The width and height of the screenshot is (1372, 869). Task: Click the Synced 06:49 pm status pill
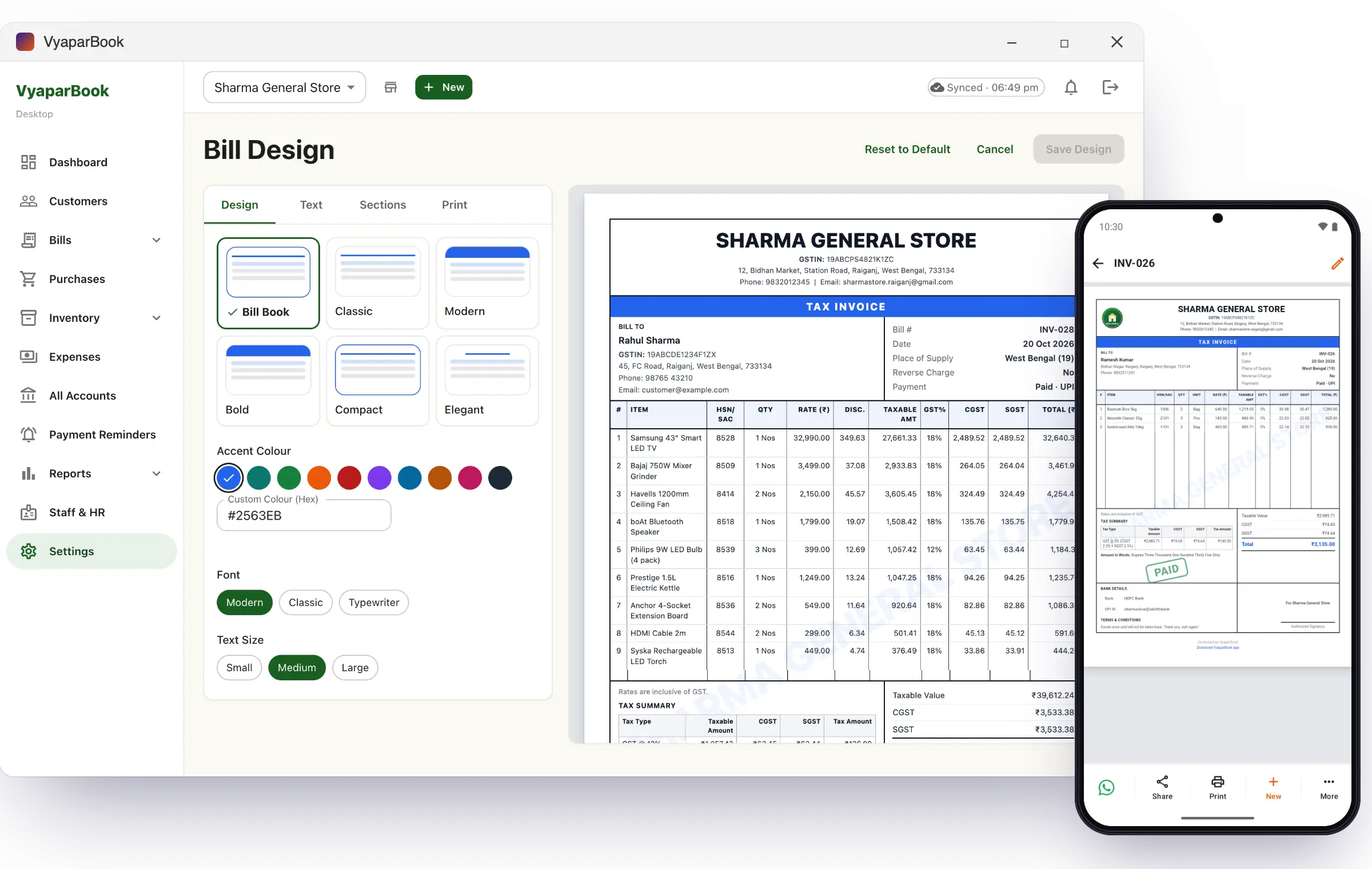pyautogui.click(x=986, y=87)
